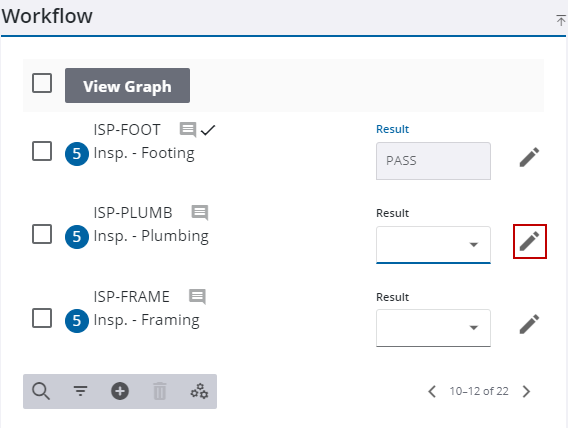Collapse the Workflow panel with the top arrow icon
This screenshot has height=428, width=568.
point(561,20)
